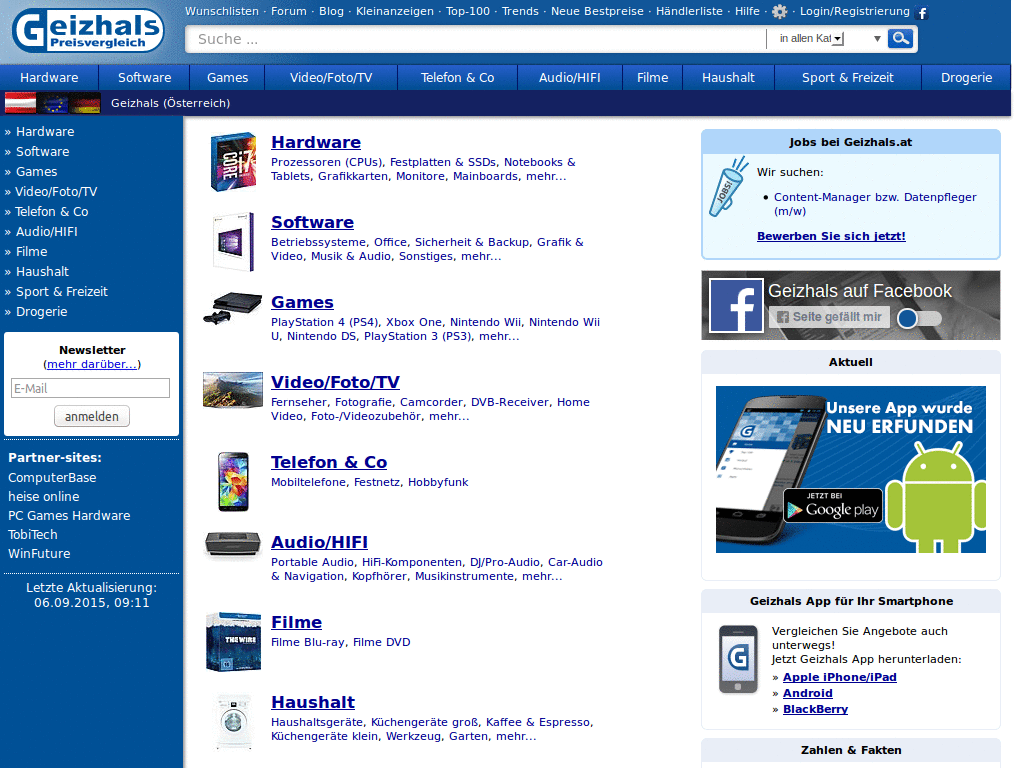Viewport: 1024px width, 768px height.
Task: Open the Filme Blu-ray link
Action: click(308, 642)
